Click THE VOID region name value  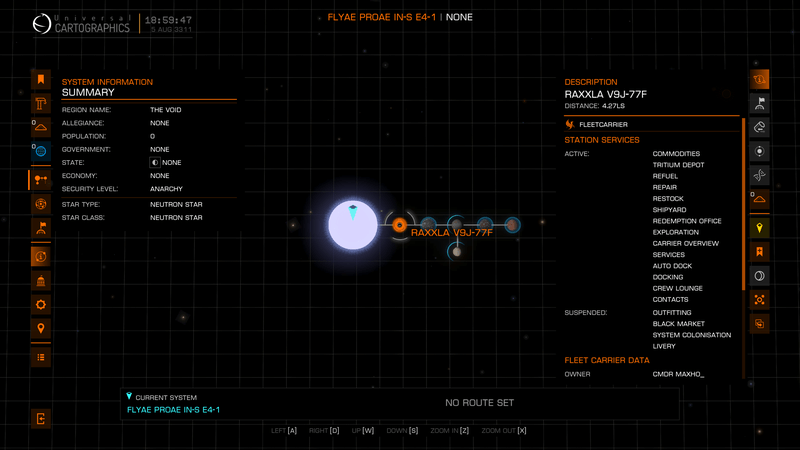point(166,110)
